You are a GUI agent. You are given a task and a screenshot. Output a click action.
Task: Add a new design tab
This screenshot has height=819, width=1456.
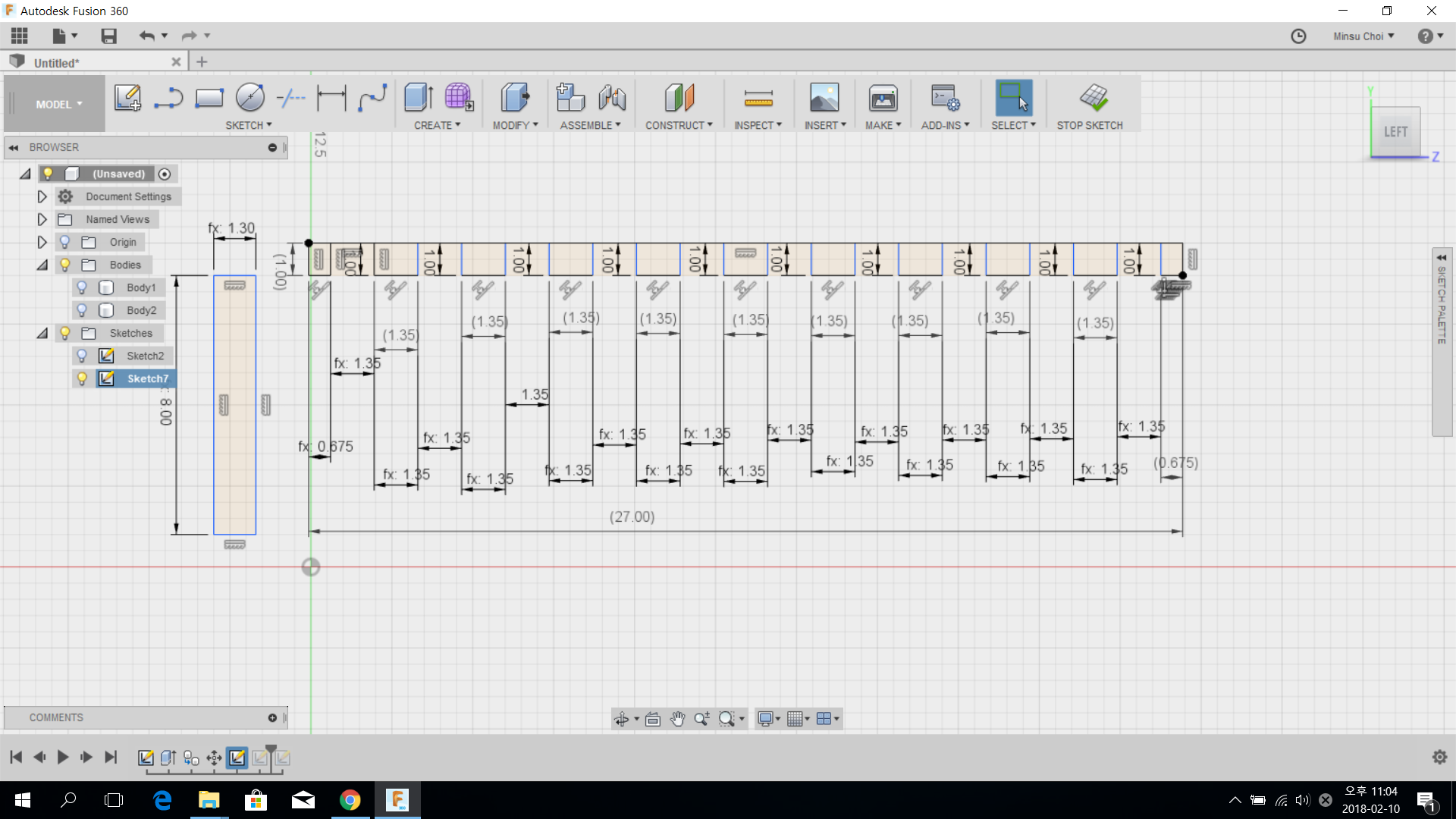click(x=202, y=62)
